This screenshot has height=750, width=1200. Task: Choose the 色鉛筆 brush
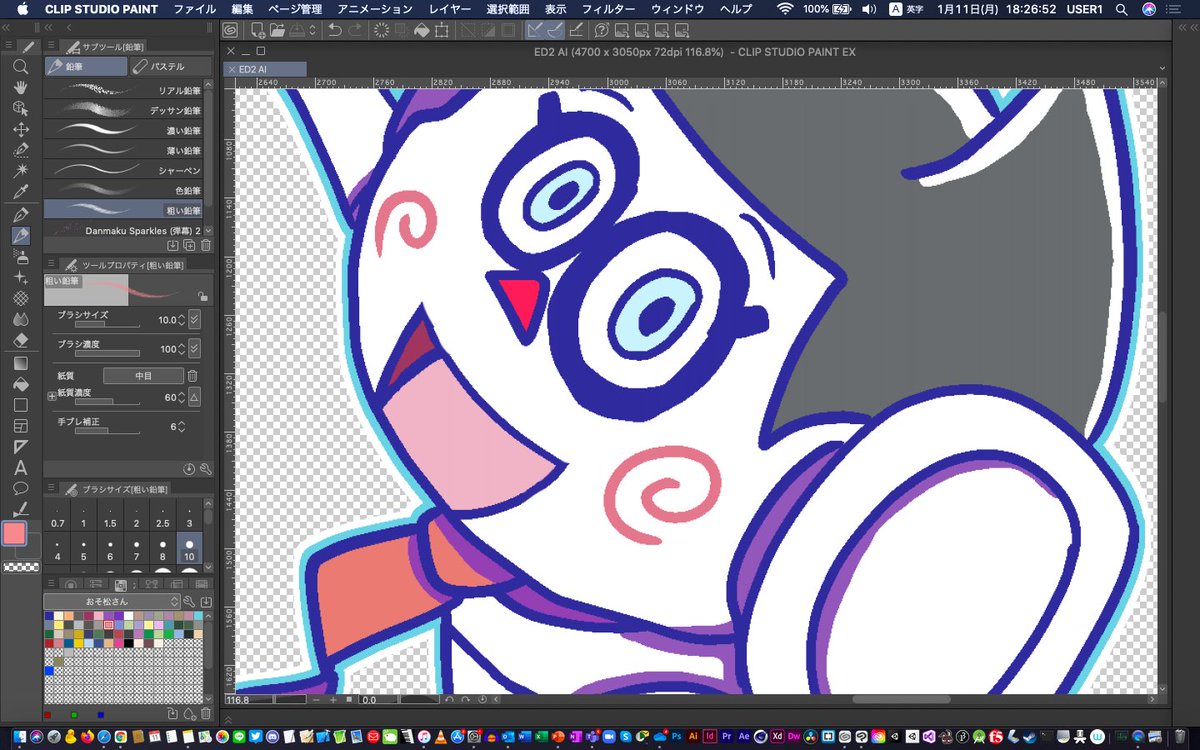124,190
